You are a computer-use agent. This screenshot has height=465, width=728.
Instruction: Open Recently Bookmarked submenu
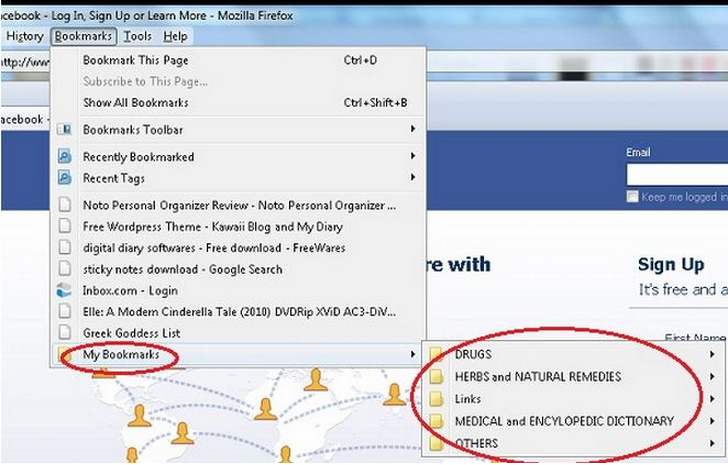(238, 157)
